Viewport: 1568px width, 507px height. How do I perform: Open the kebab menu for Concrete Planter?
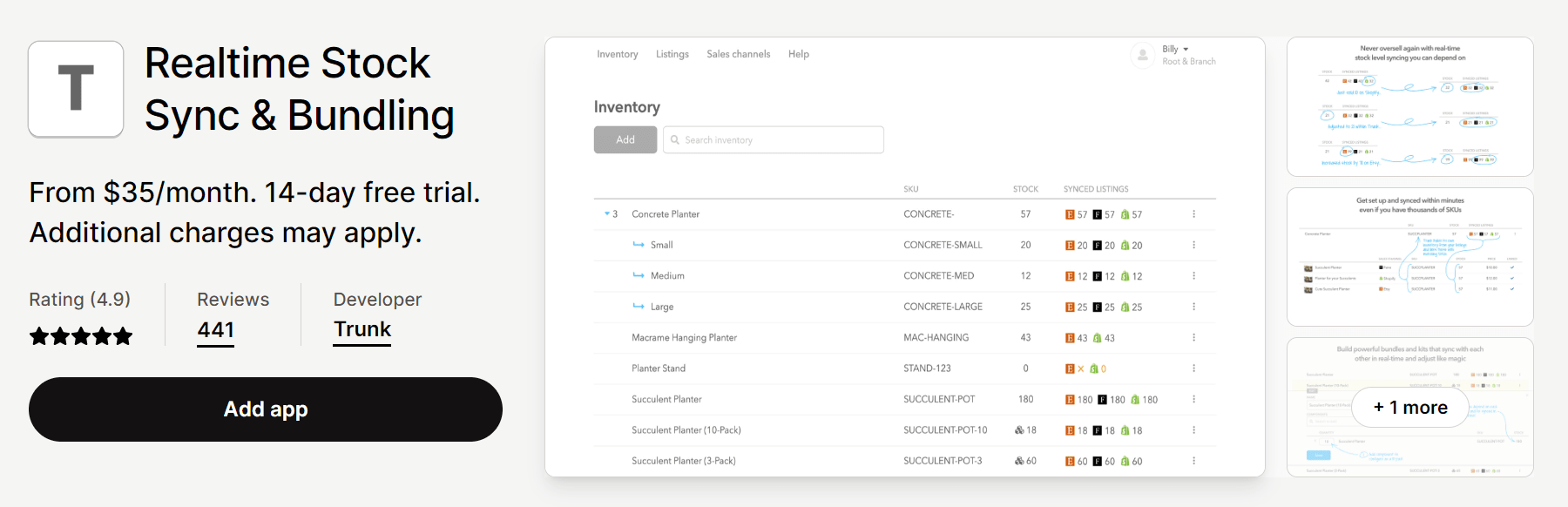pos(1193,214)
